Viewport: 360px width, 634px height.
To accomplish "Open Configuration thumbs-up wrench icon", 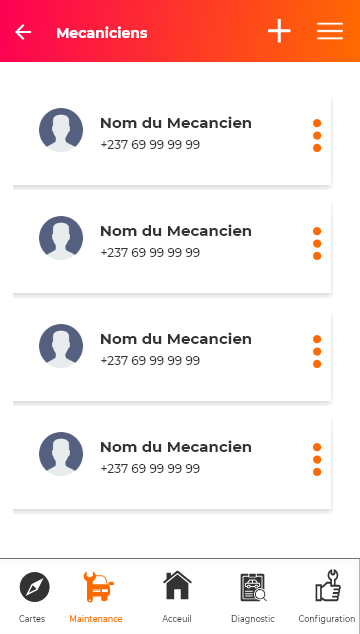I will tap(328, 585).
